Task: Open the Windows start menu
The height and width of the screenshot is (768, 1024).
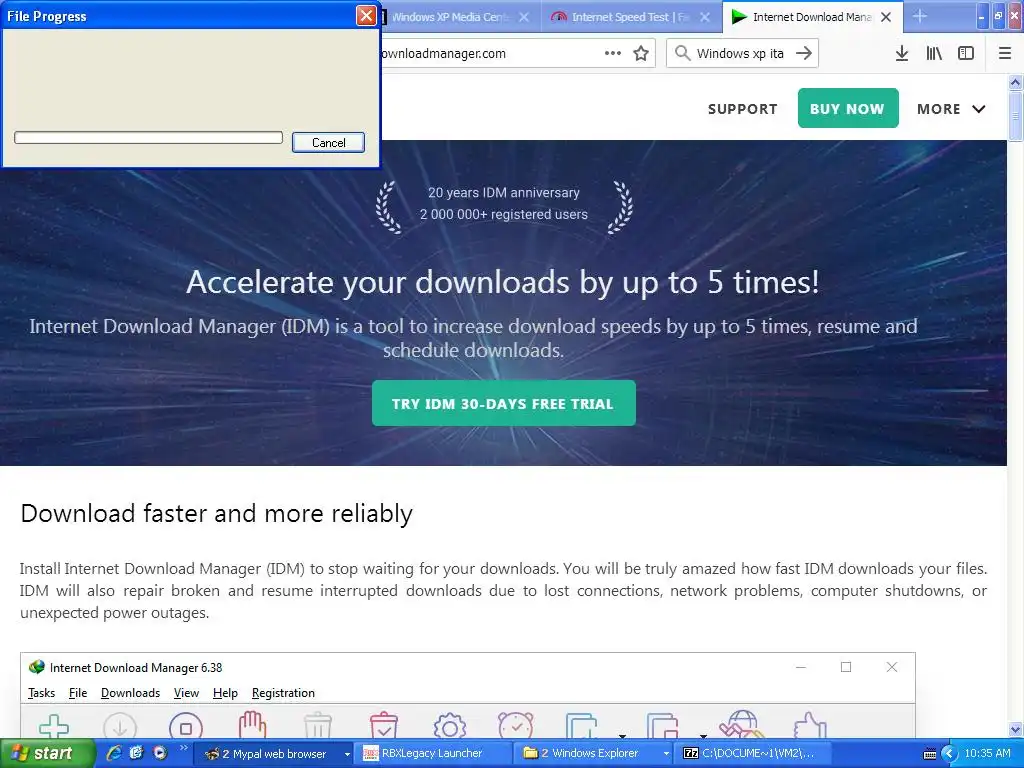Action: (x=46, y=753)
